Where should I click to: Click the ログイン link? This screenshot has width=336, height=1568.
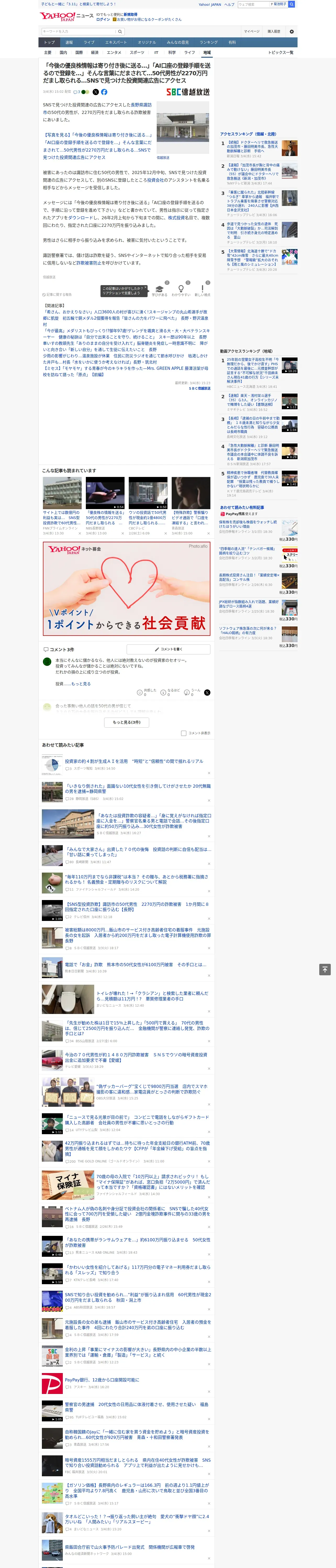tap(103, 20)
